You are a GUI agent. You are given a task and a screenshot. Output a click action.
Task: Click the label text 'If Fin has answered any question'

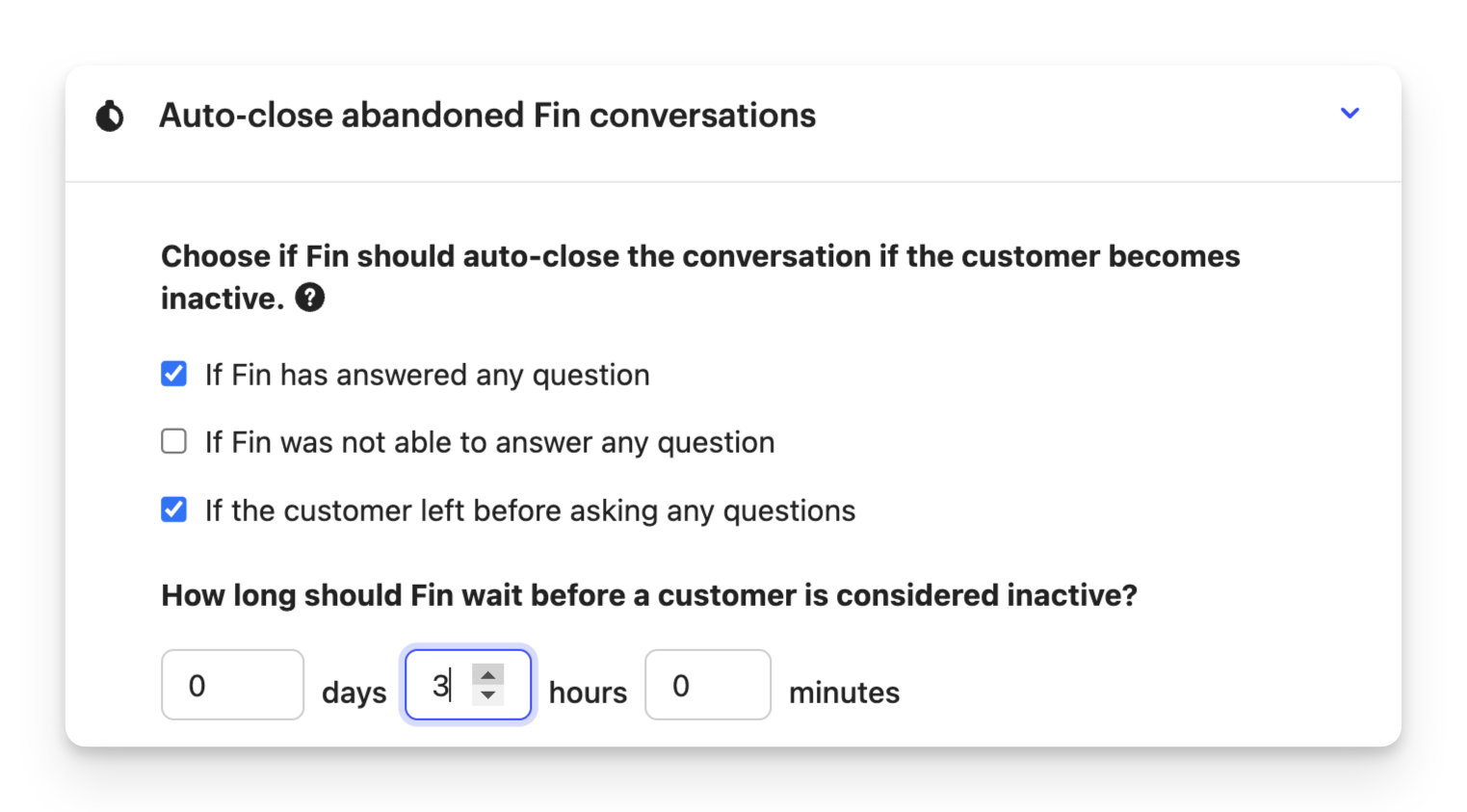click(428, 375)
